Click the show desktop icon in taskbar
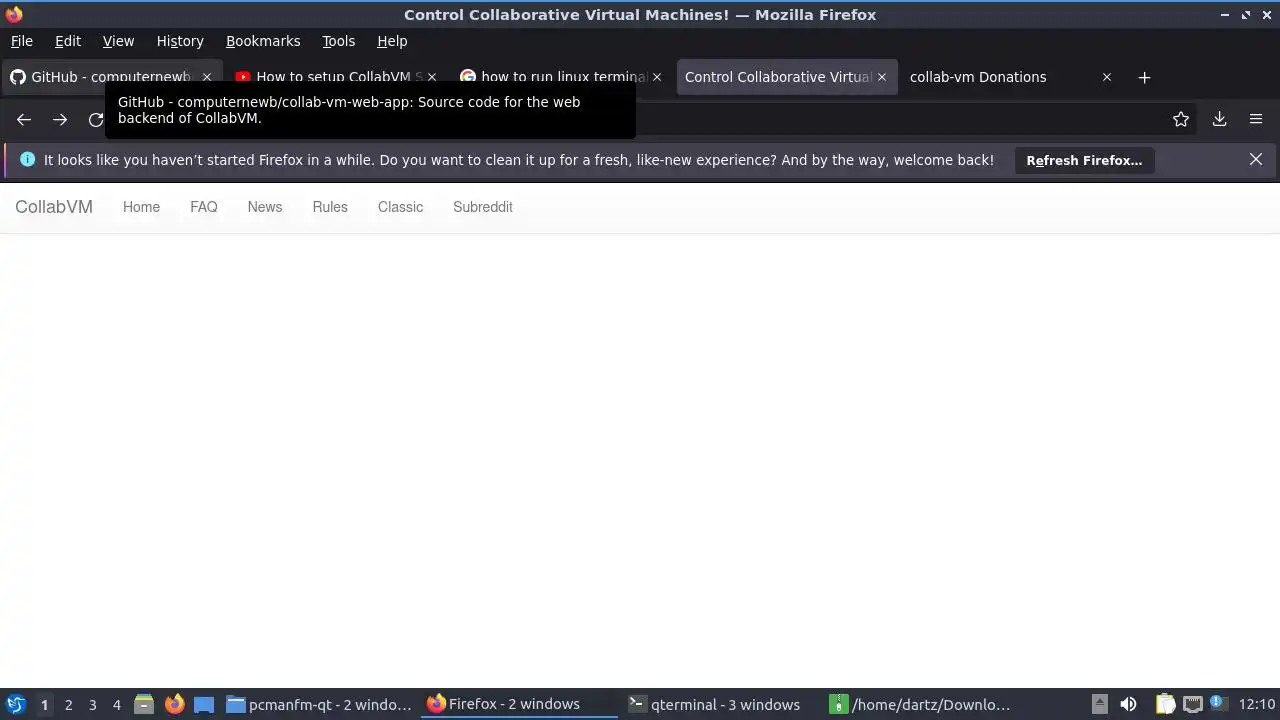The width and height of the screenshot is (1280, 720). tap(204, 705)
